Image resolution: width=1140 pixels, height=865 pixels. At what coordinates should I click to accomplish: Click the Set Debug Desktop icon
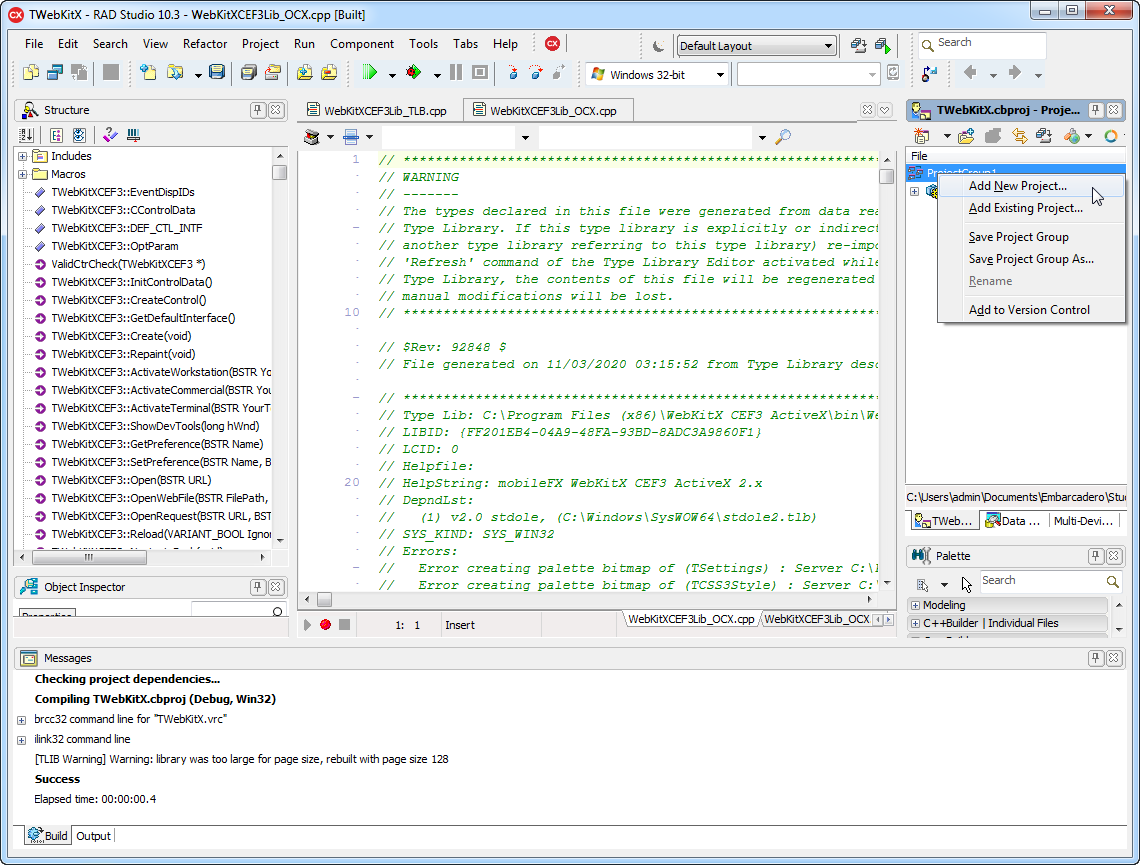point(883,46)
